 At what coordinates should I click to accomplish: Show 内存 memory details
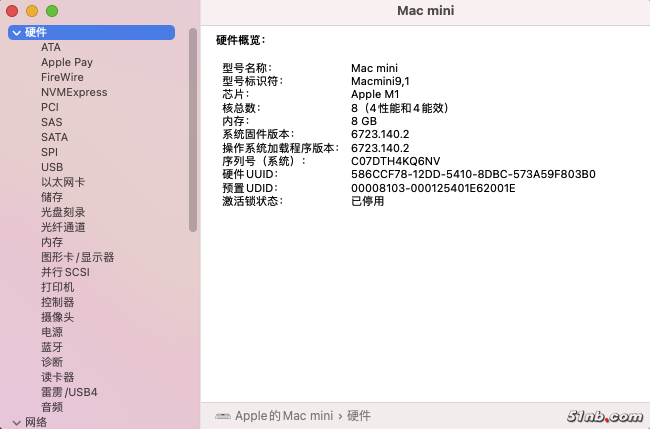tap(52, 242)
